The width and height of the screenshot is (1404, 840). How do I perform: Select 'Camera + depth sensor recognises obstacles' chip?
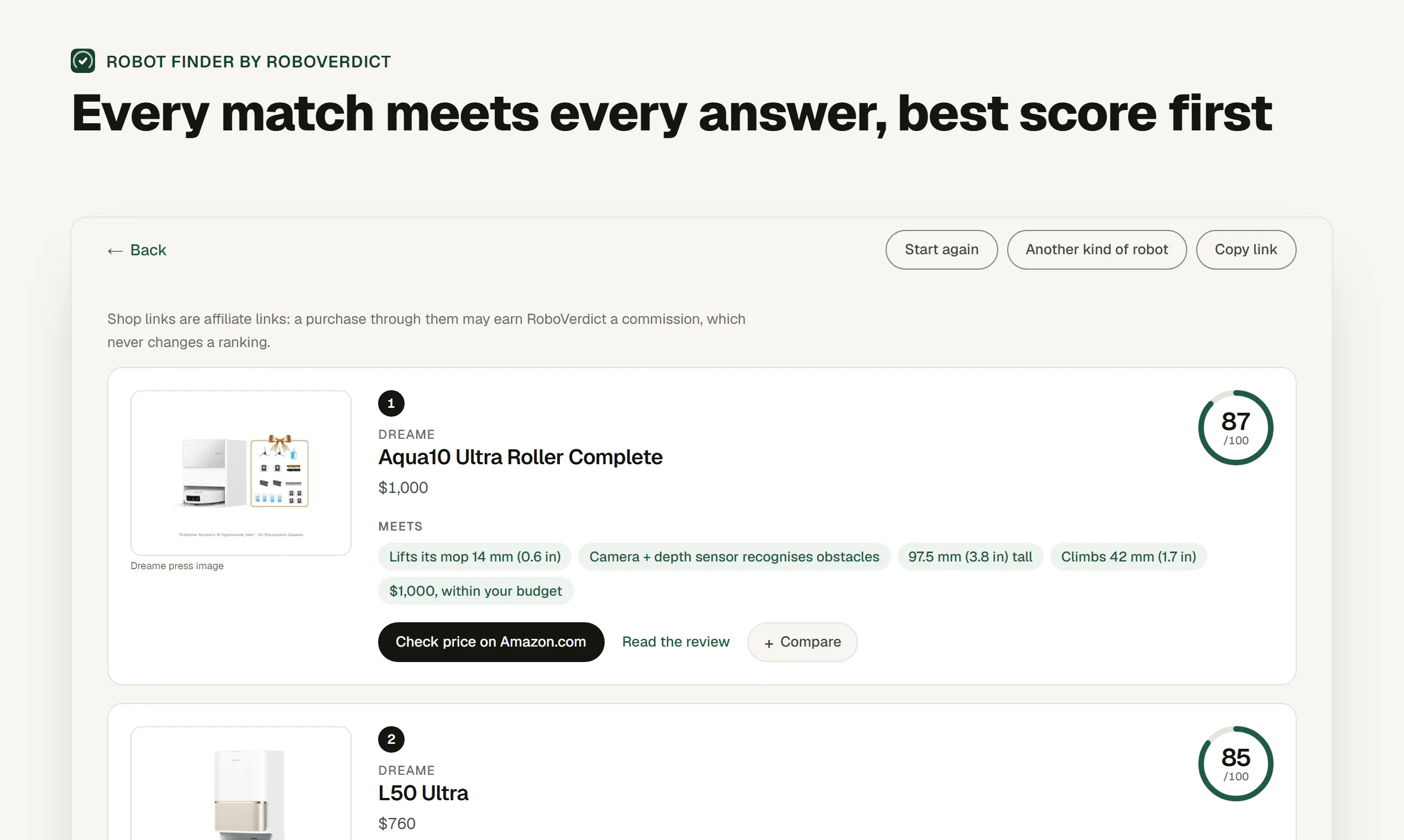[734, 557]
